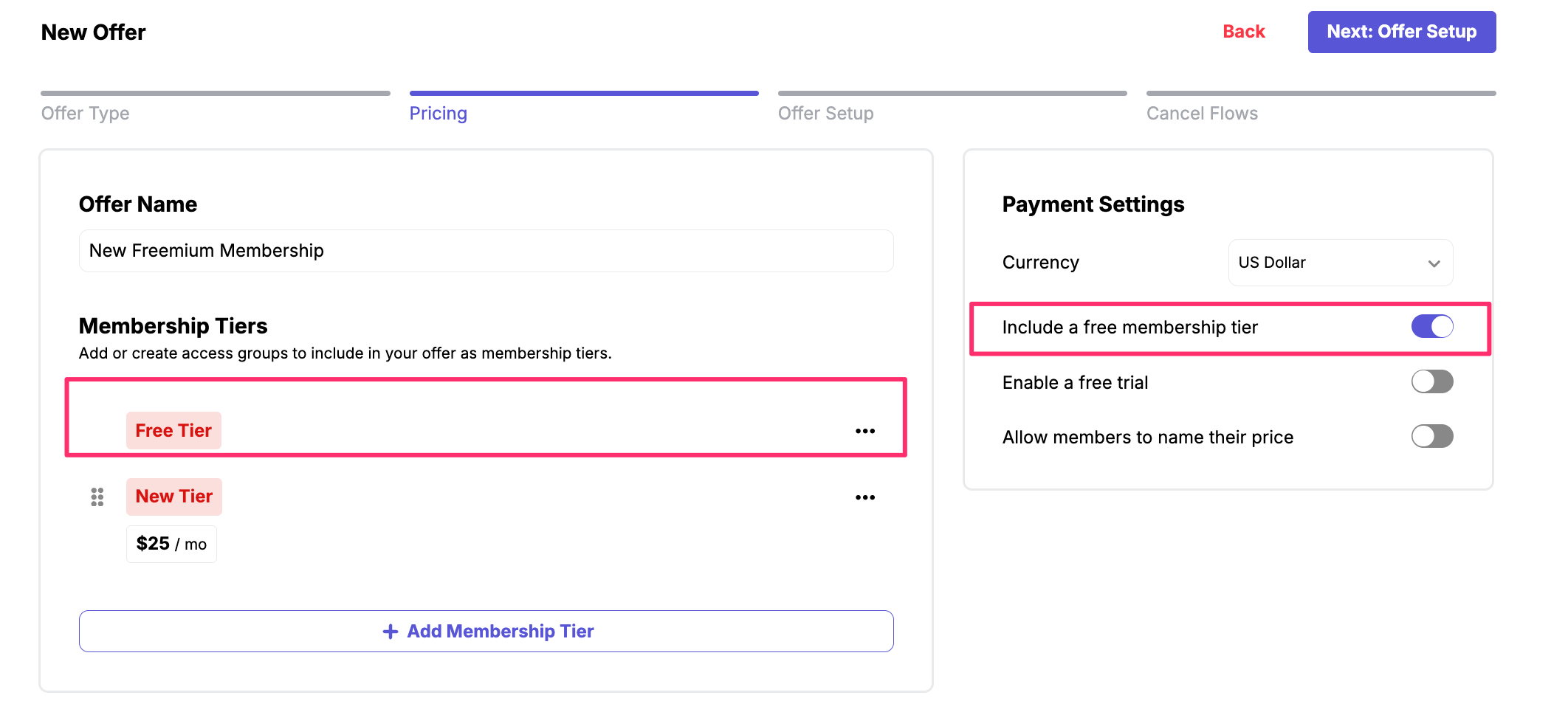The height and width of the screenshot is (726, 1568).
Task: Switch to the Cancel Flows step
Action: (x=1202, y=113)
